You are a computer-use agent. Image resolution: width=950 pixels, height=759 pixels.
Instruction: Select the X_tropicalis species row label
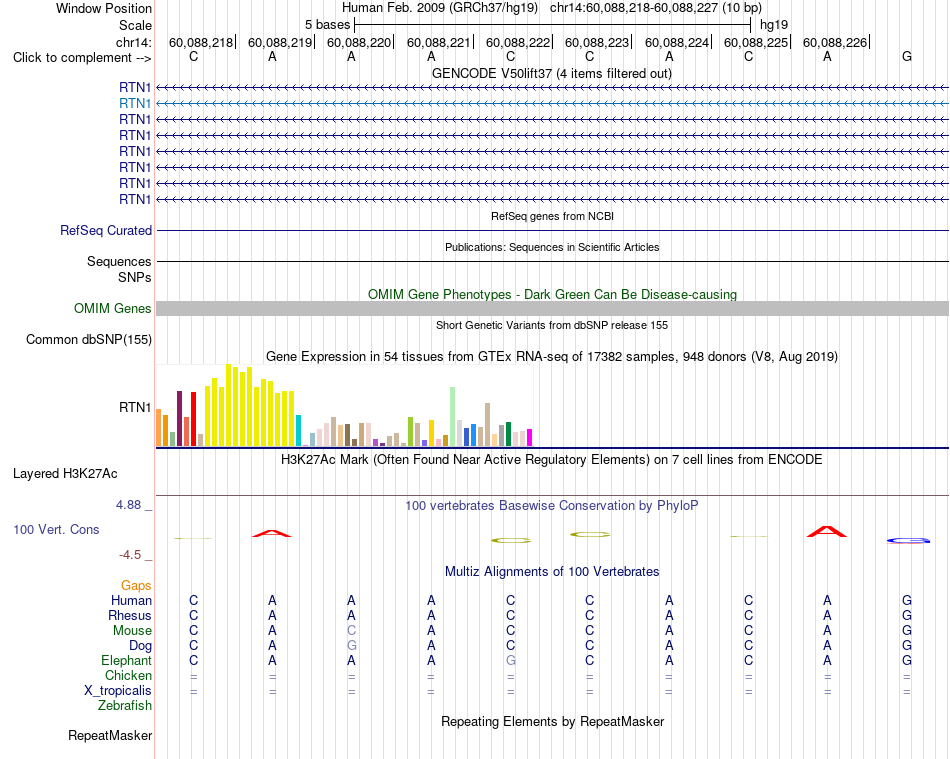[118, 691]
